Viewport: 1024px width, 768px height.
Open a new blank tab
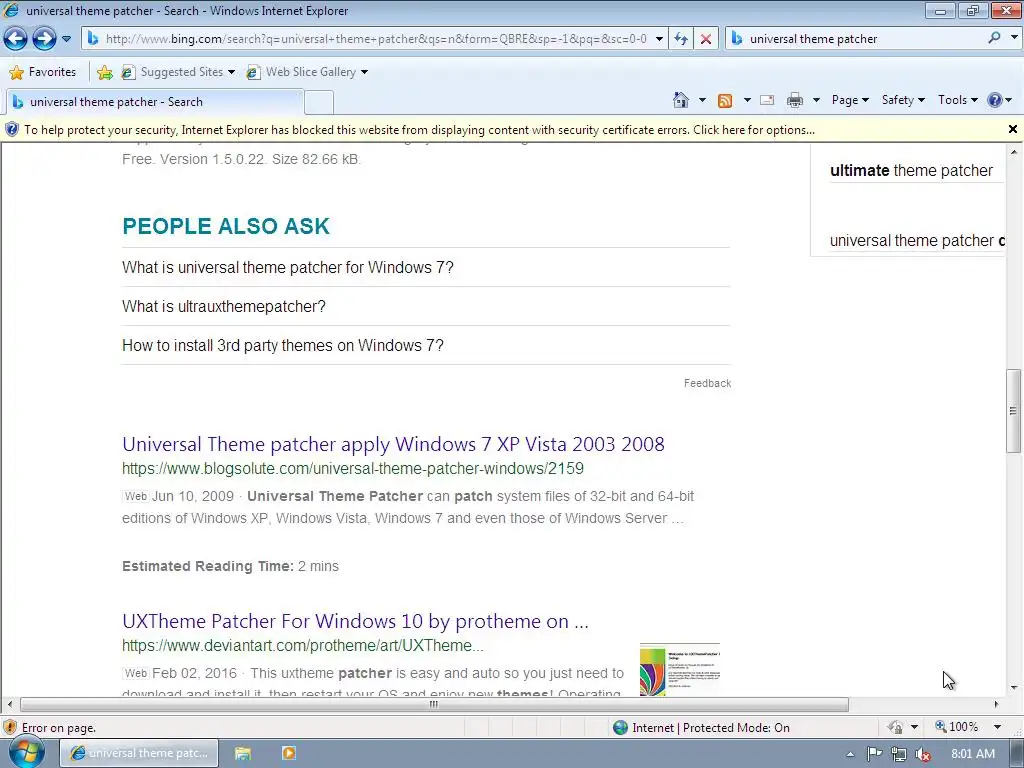pos(319,103)
